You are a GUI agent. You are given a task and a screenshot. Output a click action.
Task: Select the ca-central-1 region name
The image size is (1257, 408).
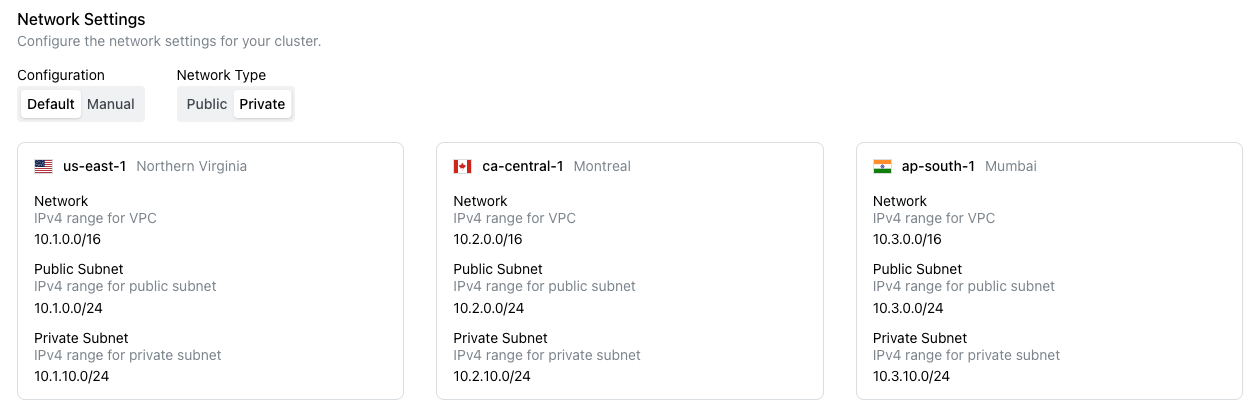pos(523,166)
